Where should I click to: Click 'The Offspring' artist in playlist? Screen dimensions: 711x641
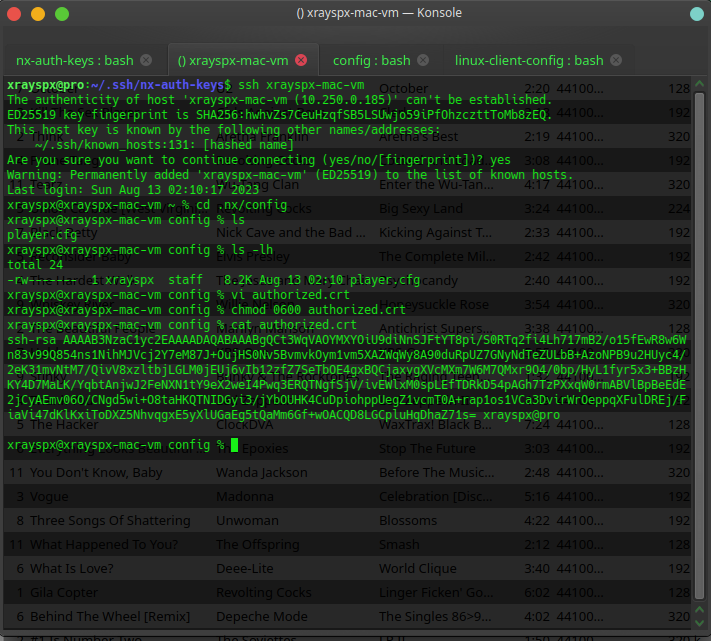click(258, 544)
